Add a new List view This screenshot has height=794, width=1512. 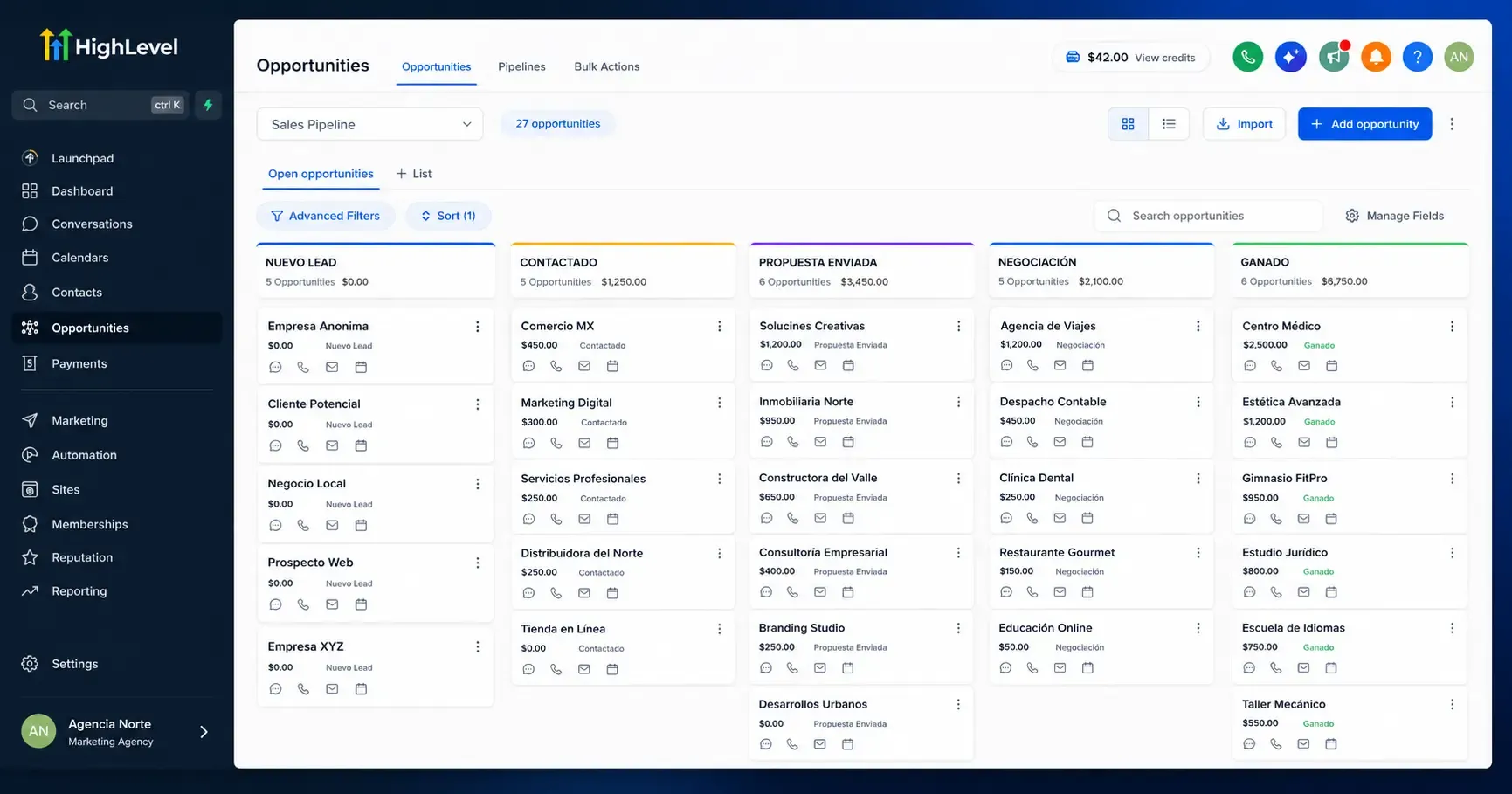414,174
